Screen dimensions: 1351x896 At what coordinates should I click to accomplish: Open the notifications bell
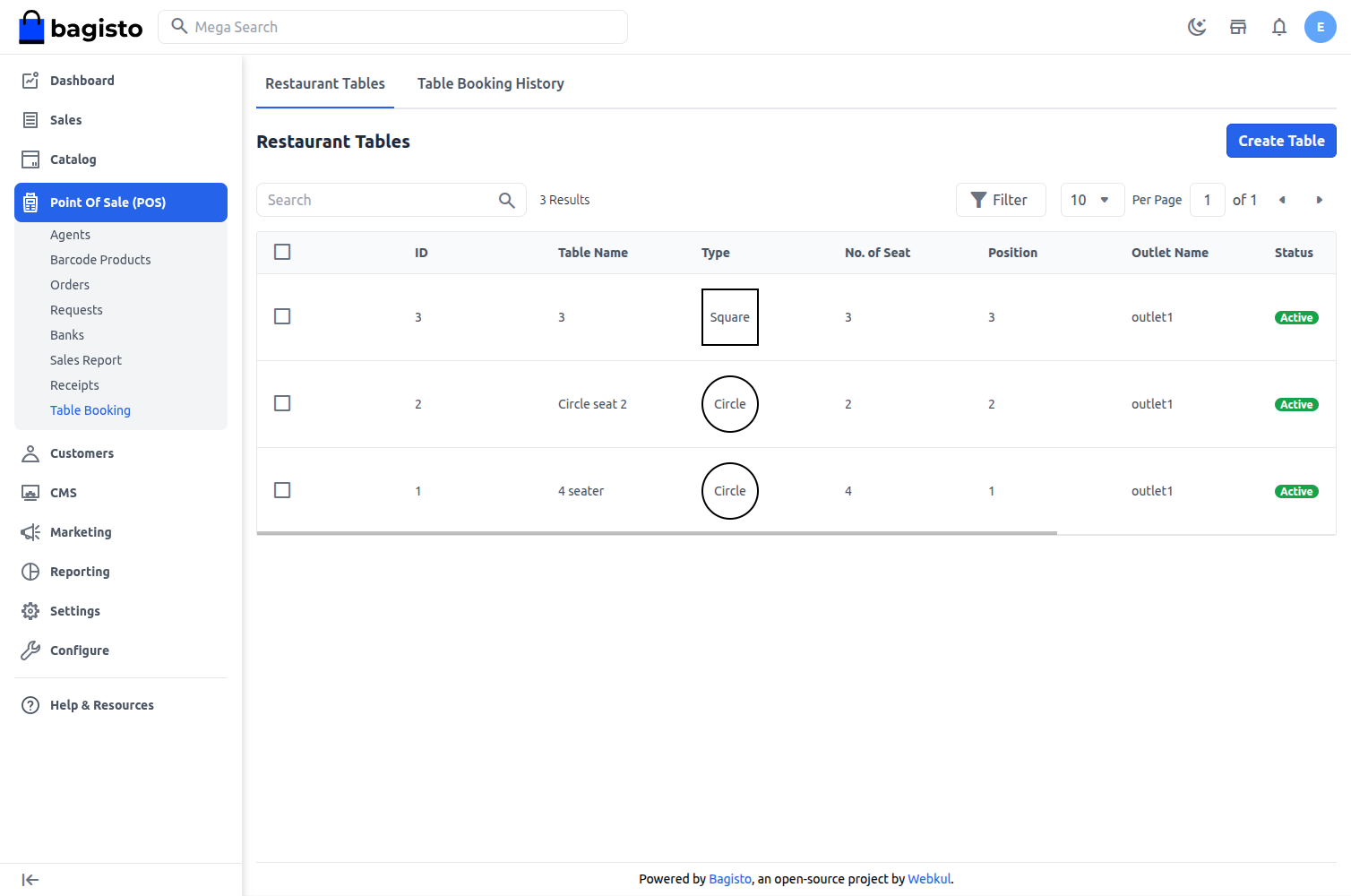click(1279, 27)
